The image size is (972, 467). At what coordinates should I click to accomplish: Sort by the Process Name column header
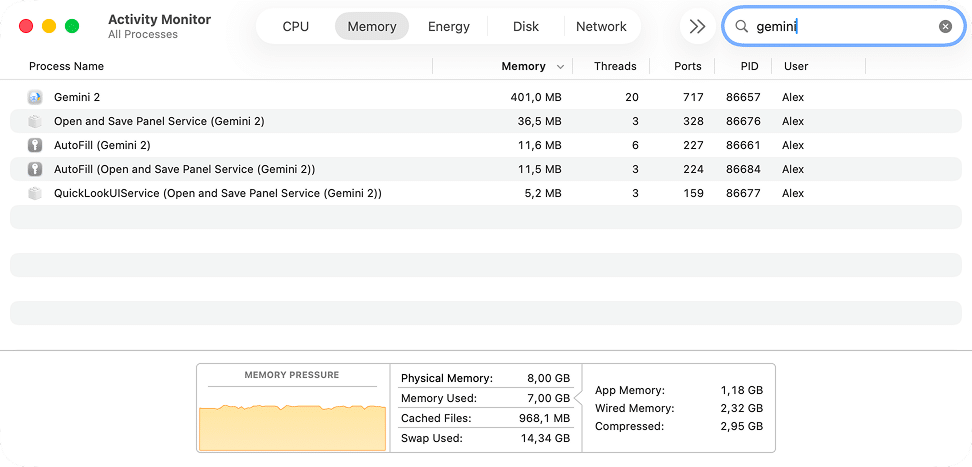(66, 66)
